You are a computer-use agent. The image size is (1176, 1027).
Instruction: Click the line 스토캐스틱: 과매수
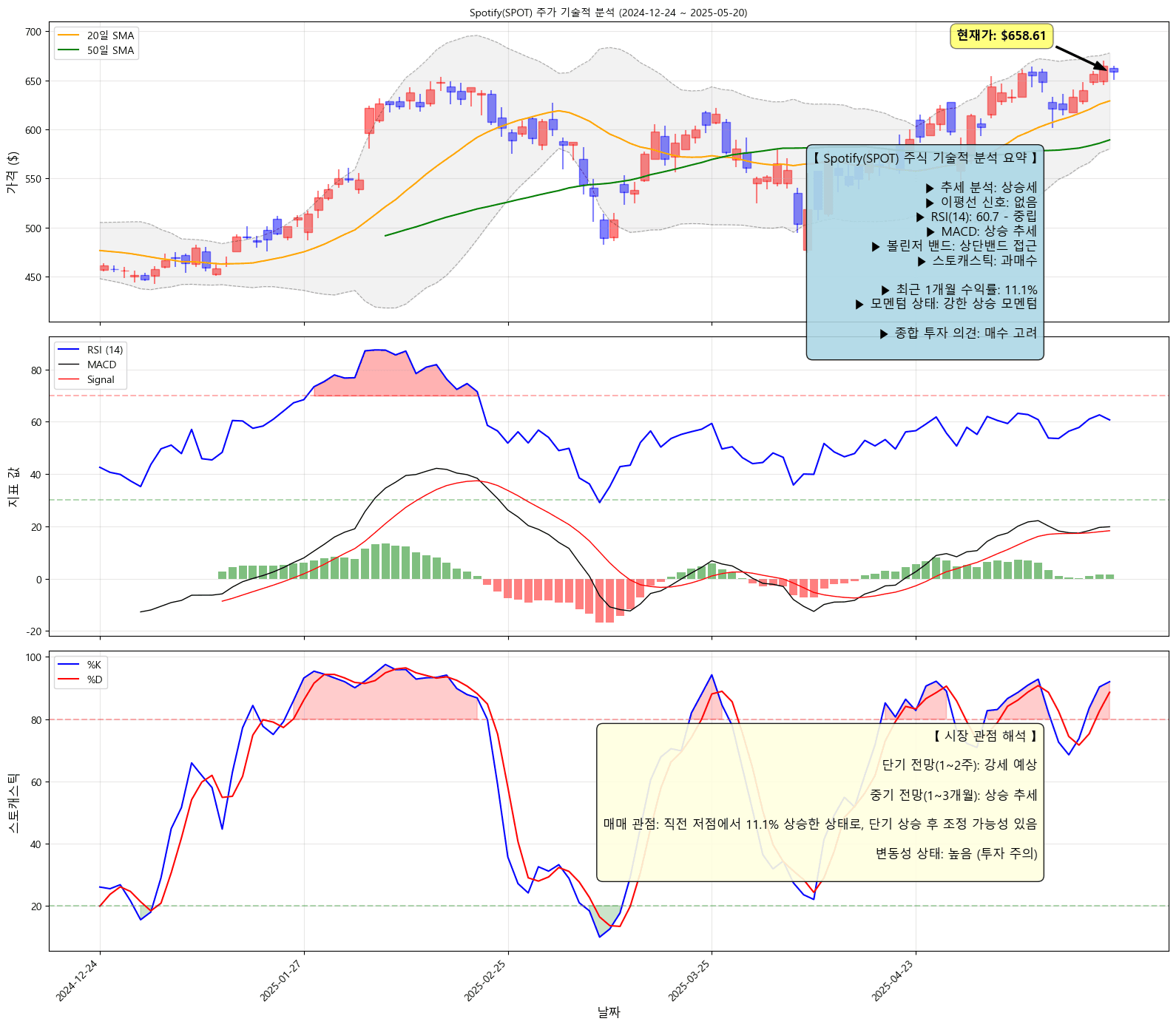[x=977, y=260]
